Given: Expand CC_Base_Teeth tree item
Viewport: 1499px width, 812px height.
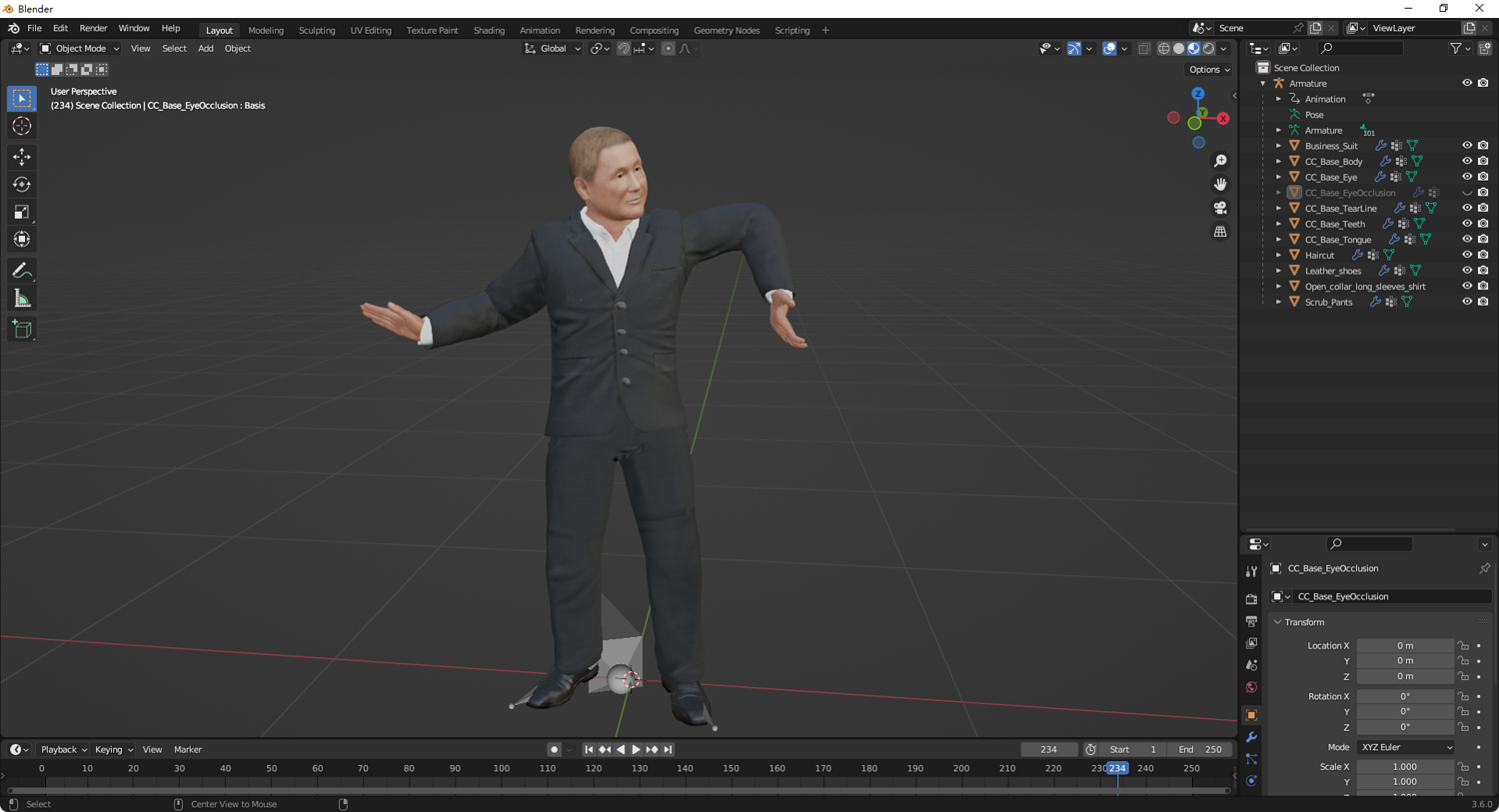Looking at the screenshot, I should tap(1278, 224).
